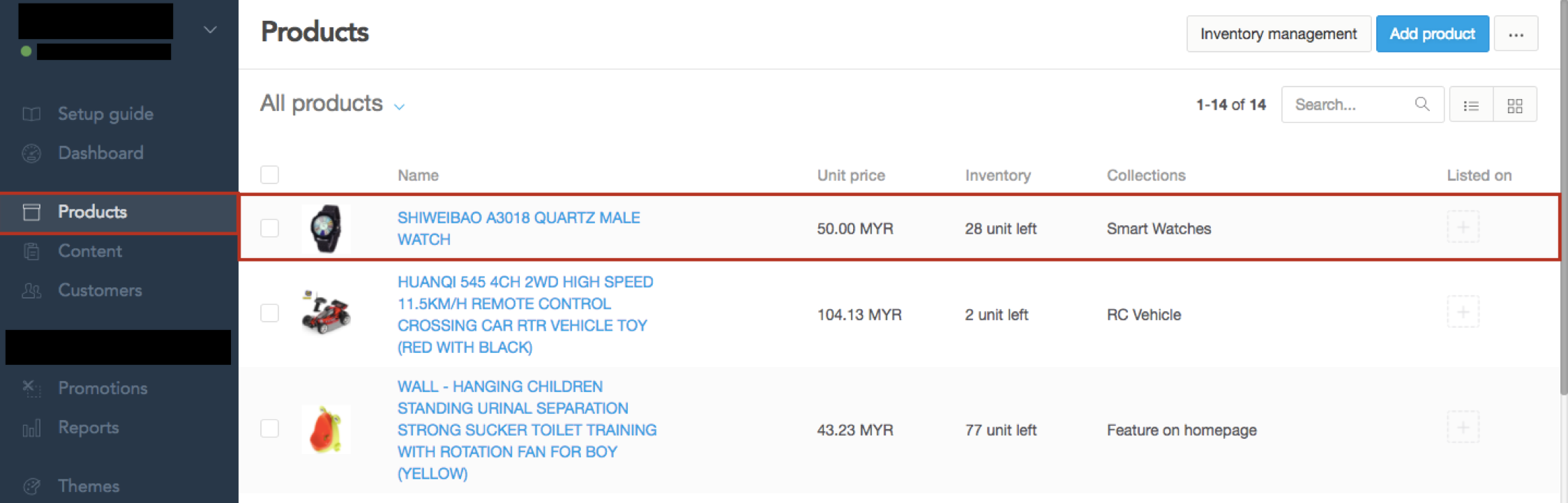Sort products by Unit price column

click(850, 175)
